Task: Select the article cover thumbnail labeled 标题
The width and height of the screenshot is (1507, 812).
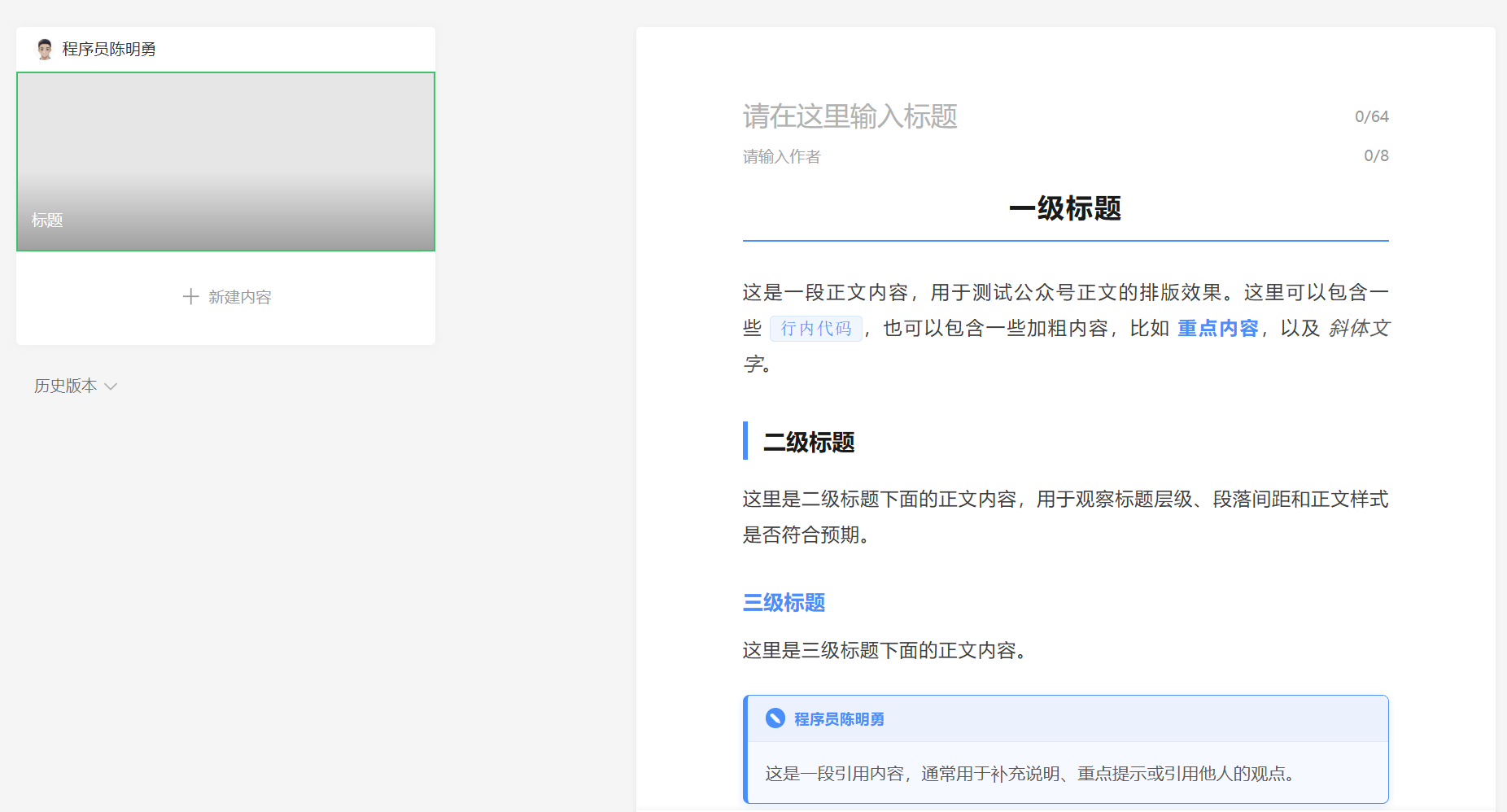Action: coord(225,162)
